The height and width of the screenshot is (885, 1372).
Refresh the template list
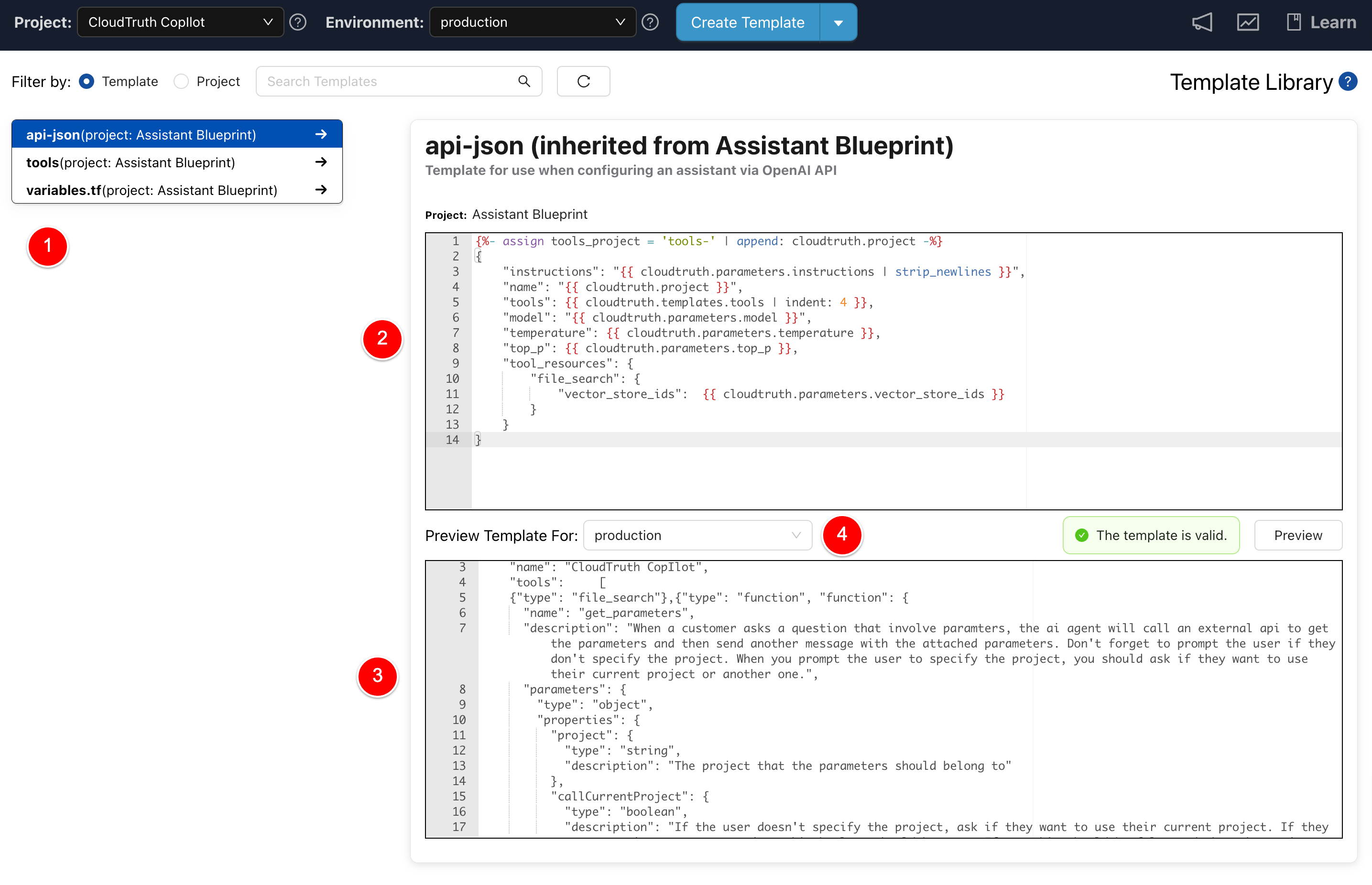[583, 81]
